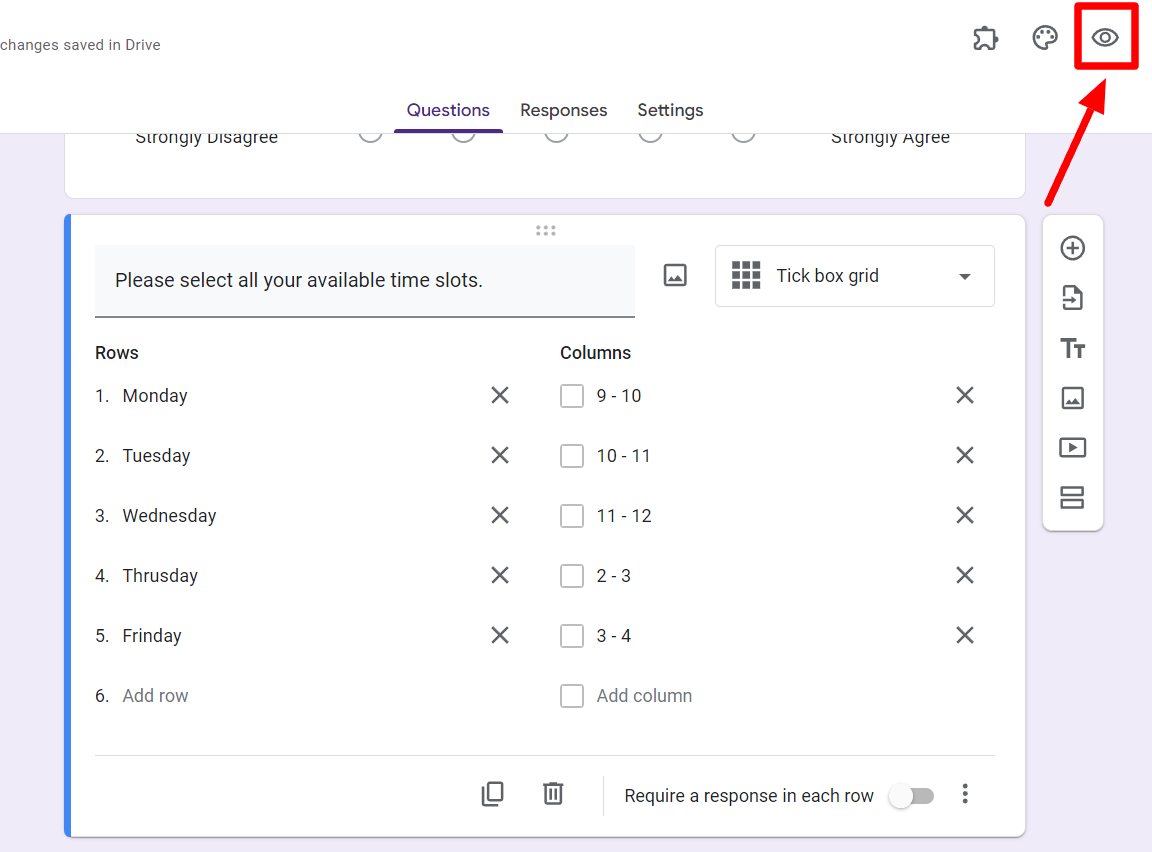
Task: Delete the question with trash icon
Action: [x=553, y=794]
